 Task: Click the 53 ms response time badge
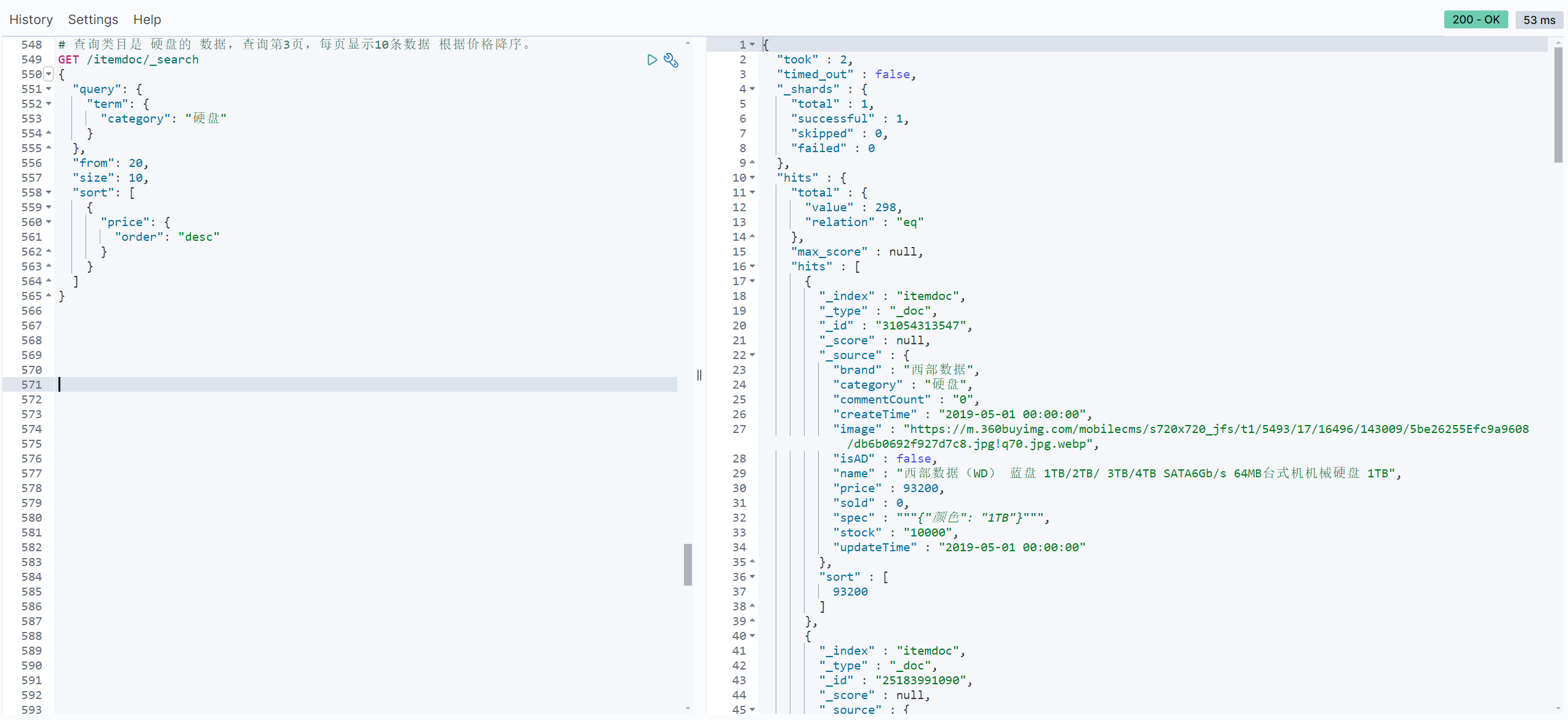tap(1538, 20)
